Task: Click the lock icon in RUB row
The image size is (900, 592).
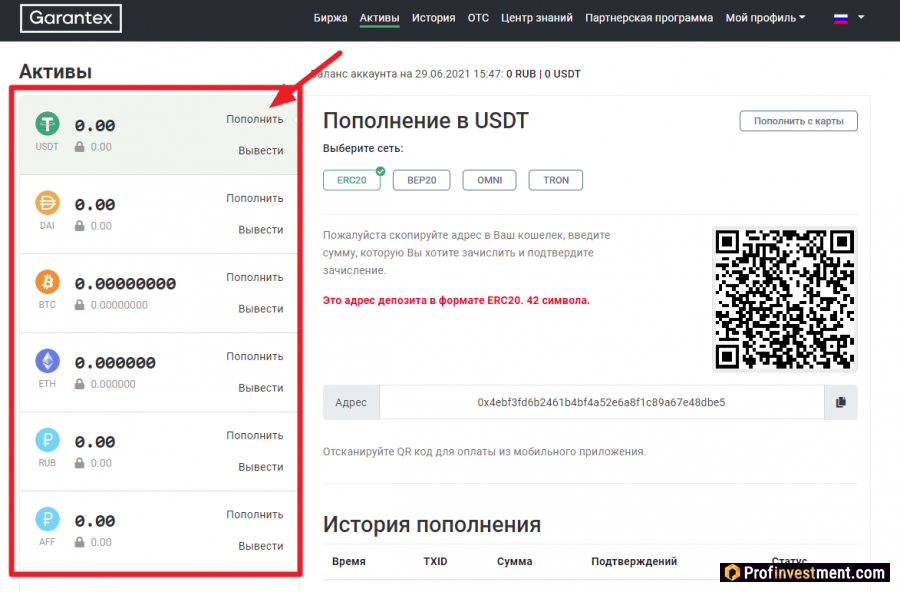Action: 80,463
